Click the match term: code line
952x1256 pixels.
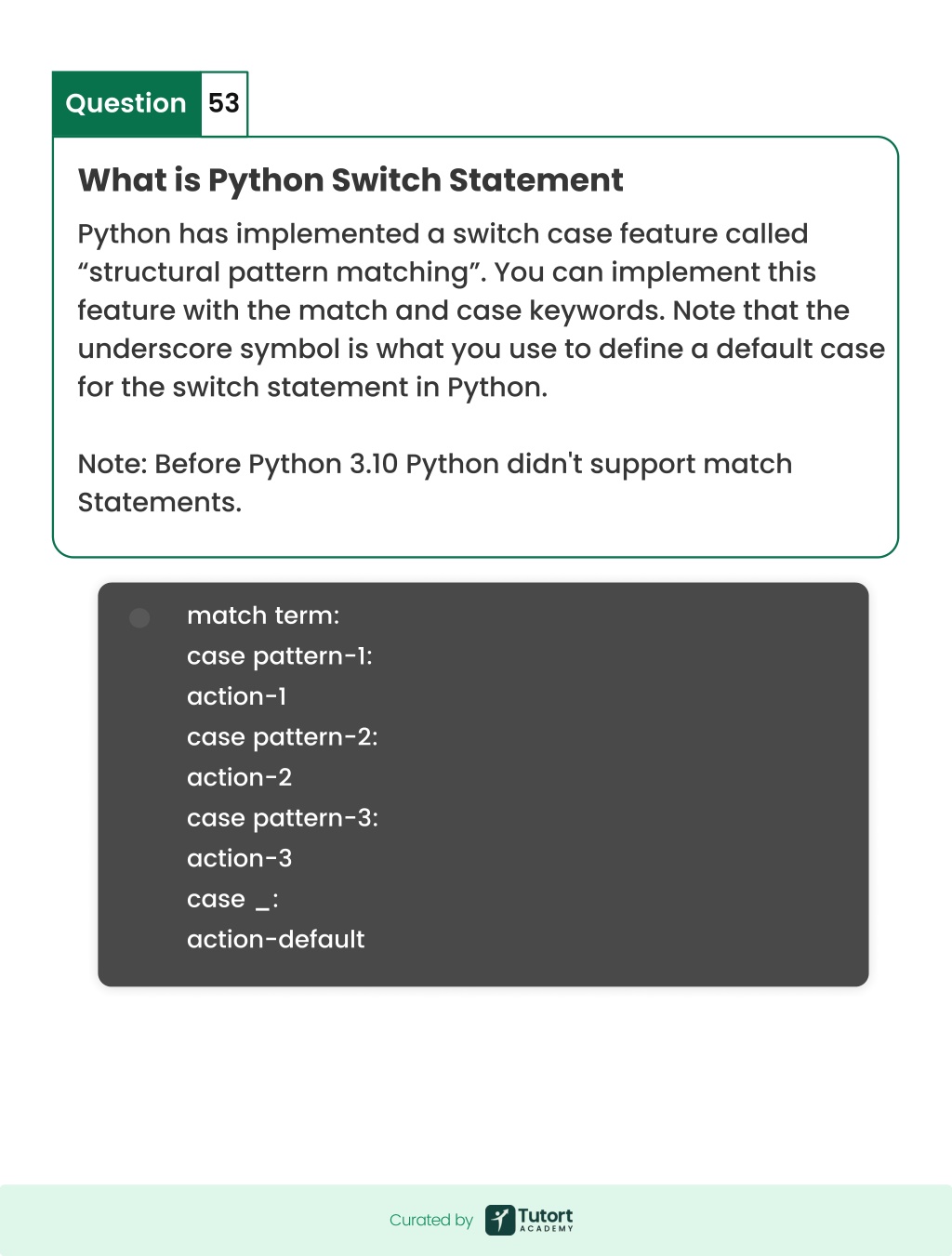tap(263, 615)
